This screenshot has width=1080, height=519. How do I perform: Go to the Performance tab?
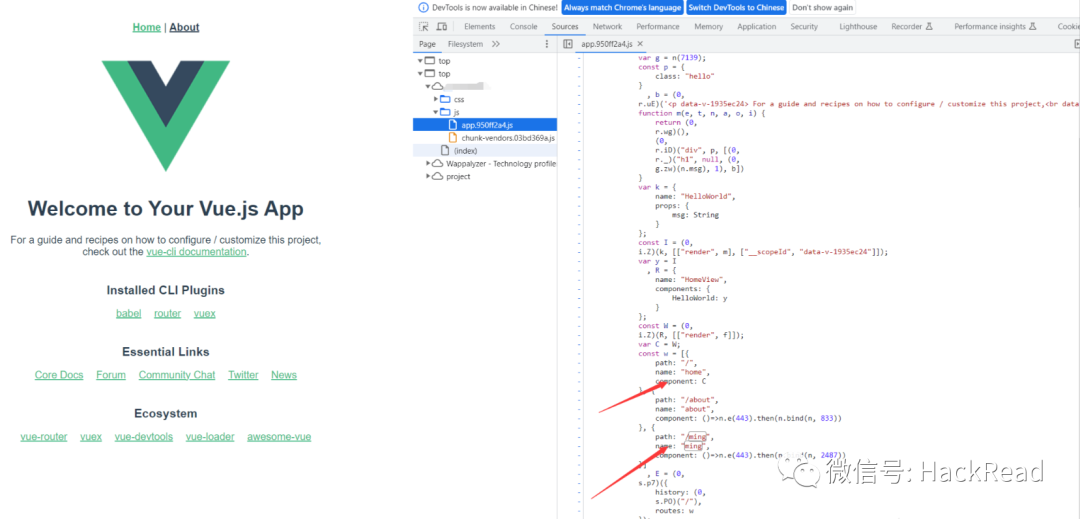(x=658, y=27)
